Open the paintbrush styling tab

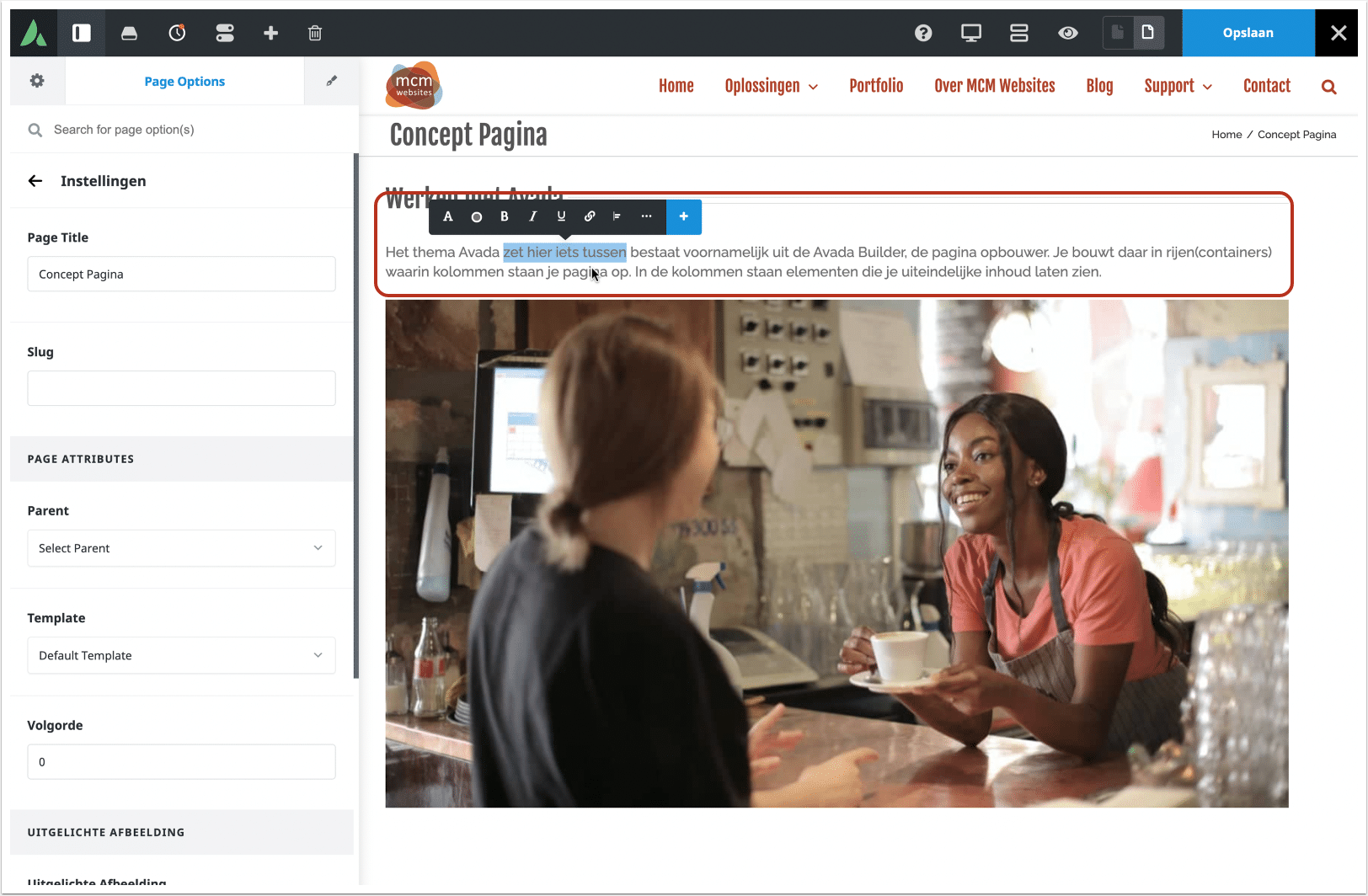(x=332, y=81)
